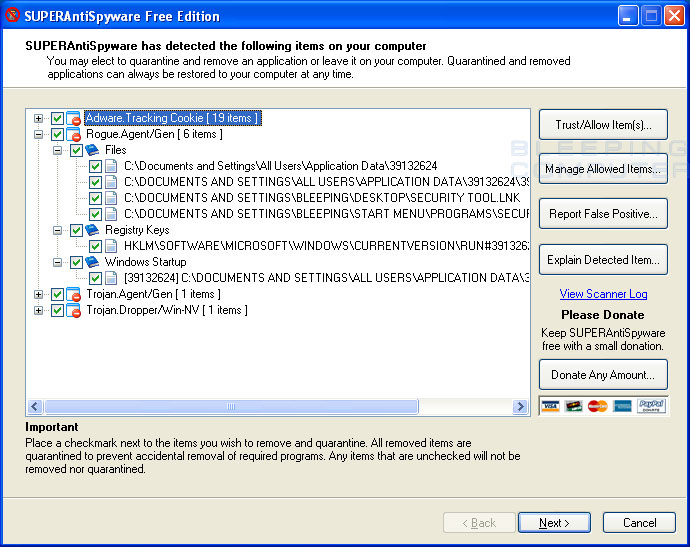
Task: Click the file icon beside Application Data\39132624 path
Action: (111, 166)
